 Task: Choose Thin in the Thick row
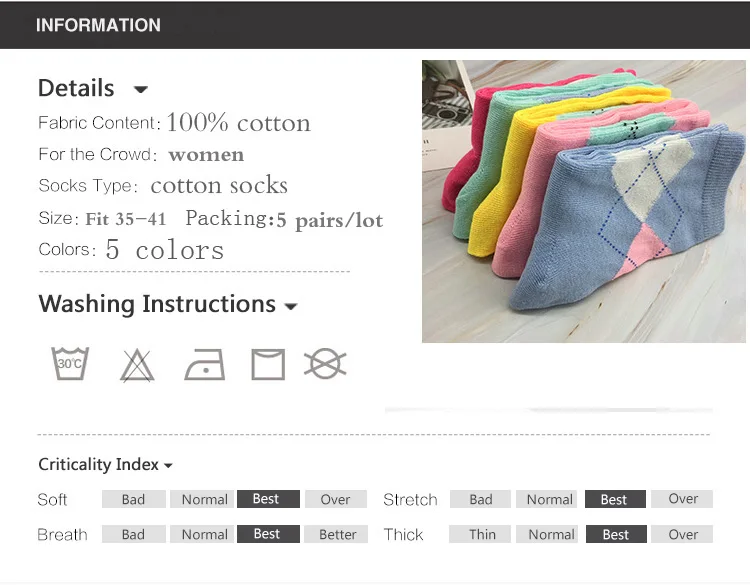(x=480, y=534)
